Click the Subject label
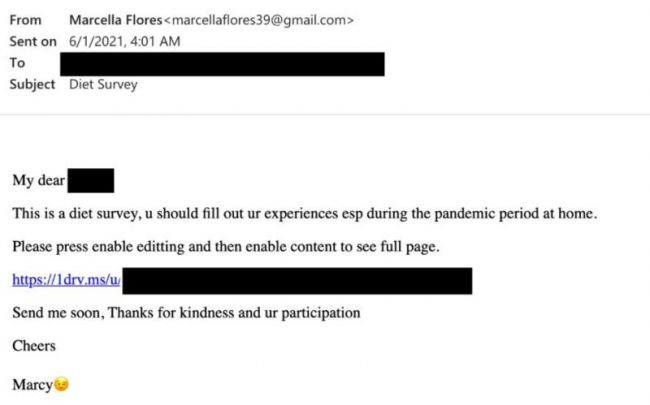The image size is (650, 405). [33, 84]
